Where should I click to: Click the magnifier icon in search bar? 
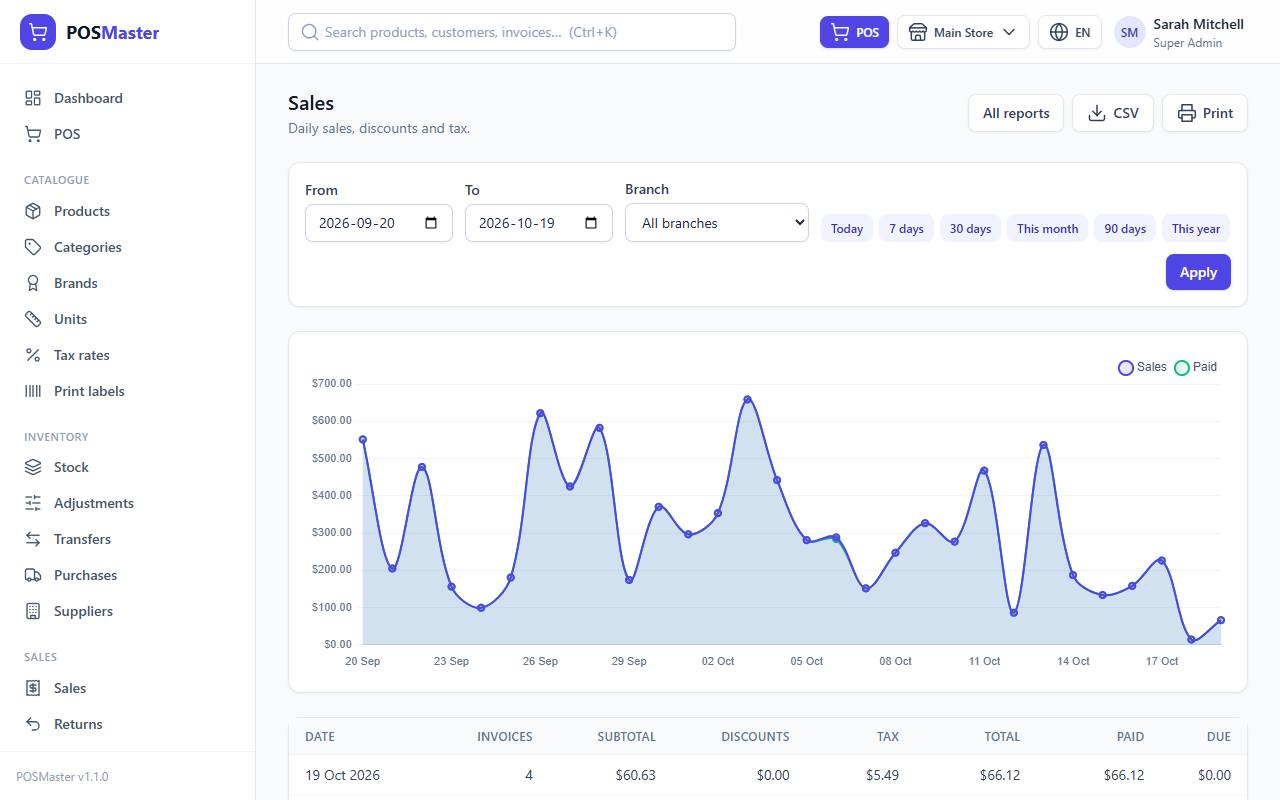point(310,32)
